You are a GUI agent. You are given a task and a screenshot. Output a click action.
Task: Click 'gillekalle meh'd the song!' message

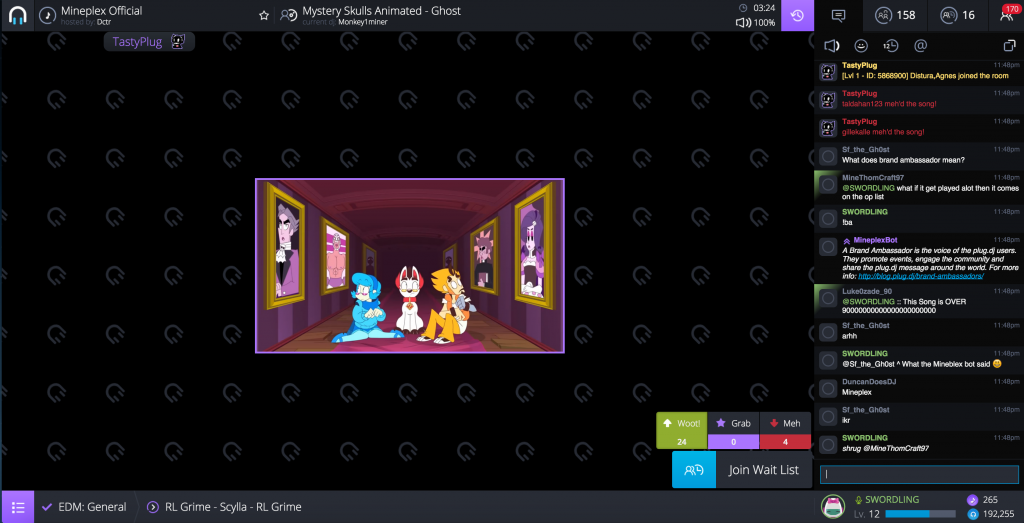883,132
